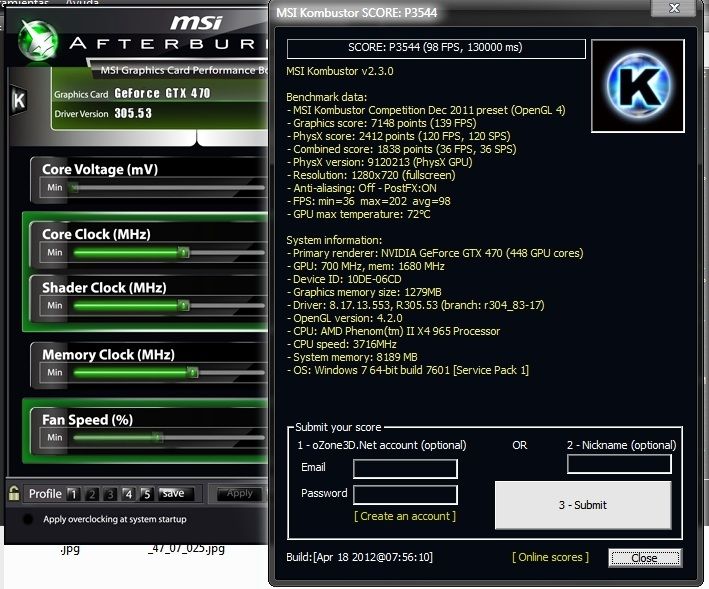Select Afterburner profile slot 3
Viewport: 709px width, 589px height.
click(x=110, y=494)
